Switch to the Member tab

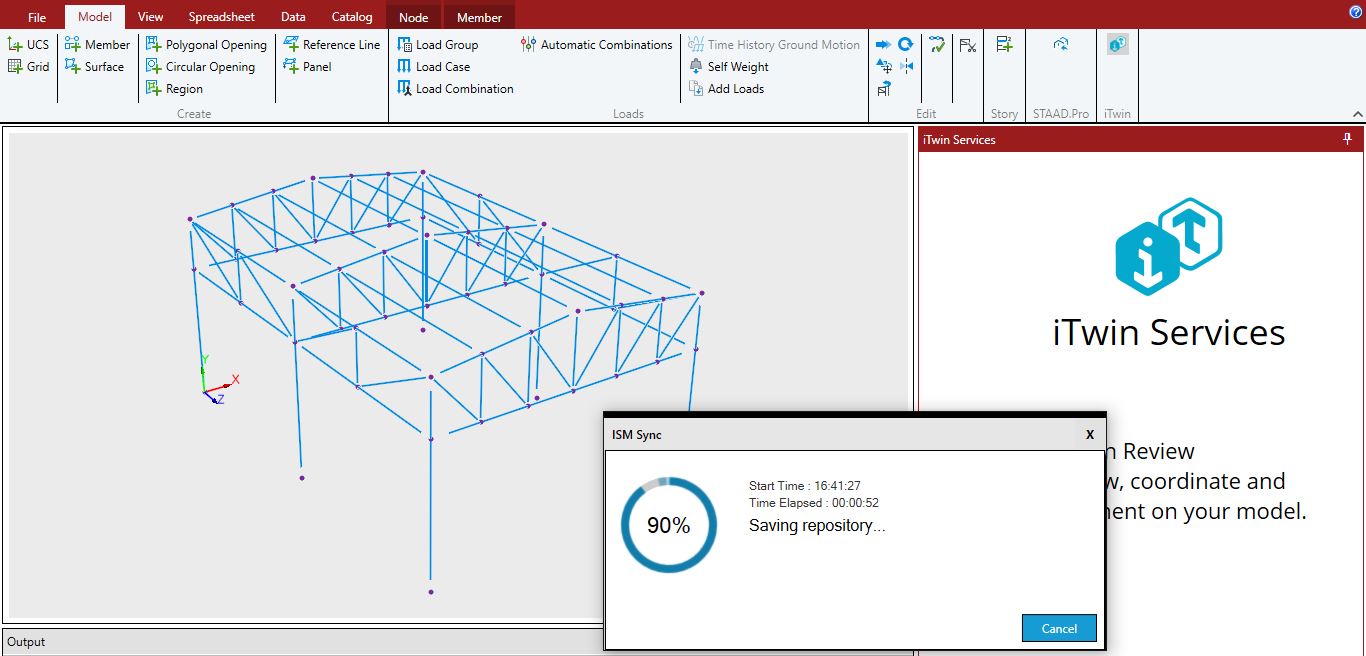[479, 17]
